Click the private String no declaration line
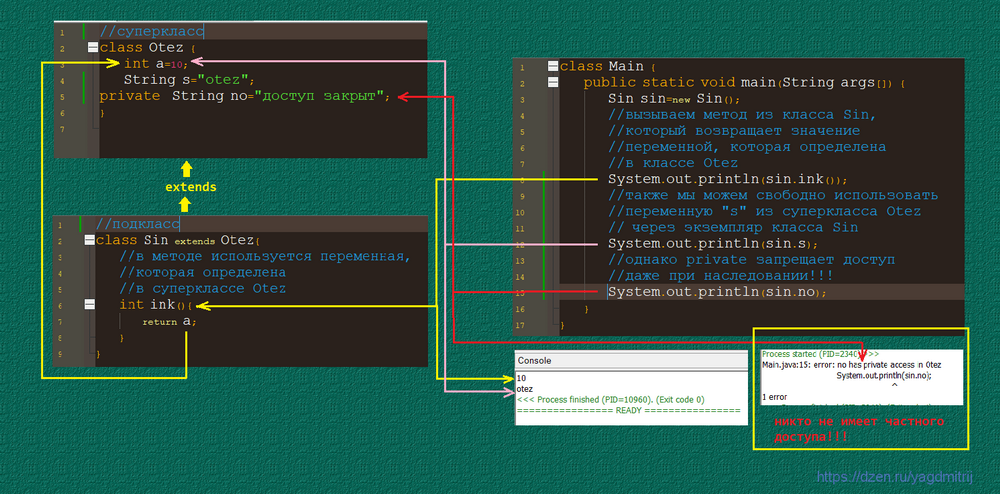The image size is (1000, 494). tap(244, 96)
